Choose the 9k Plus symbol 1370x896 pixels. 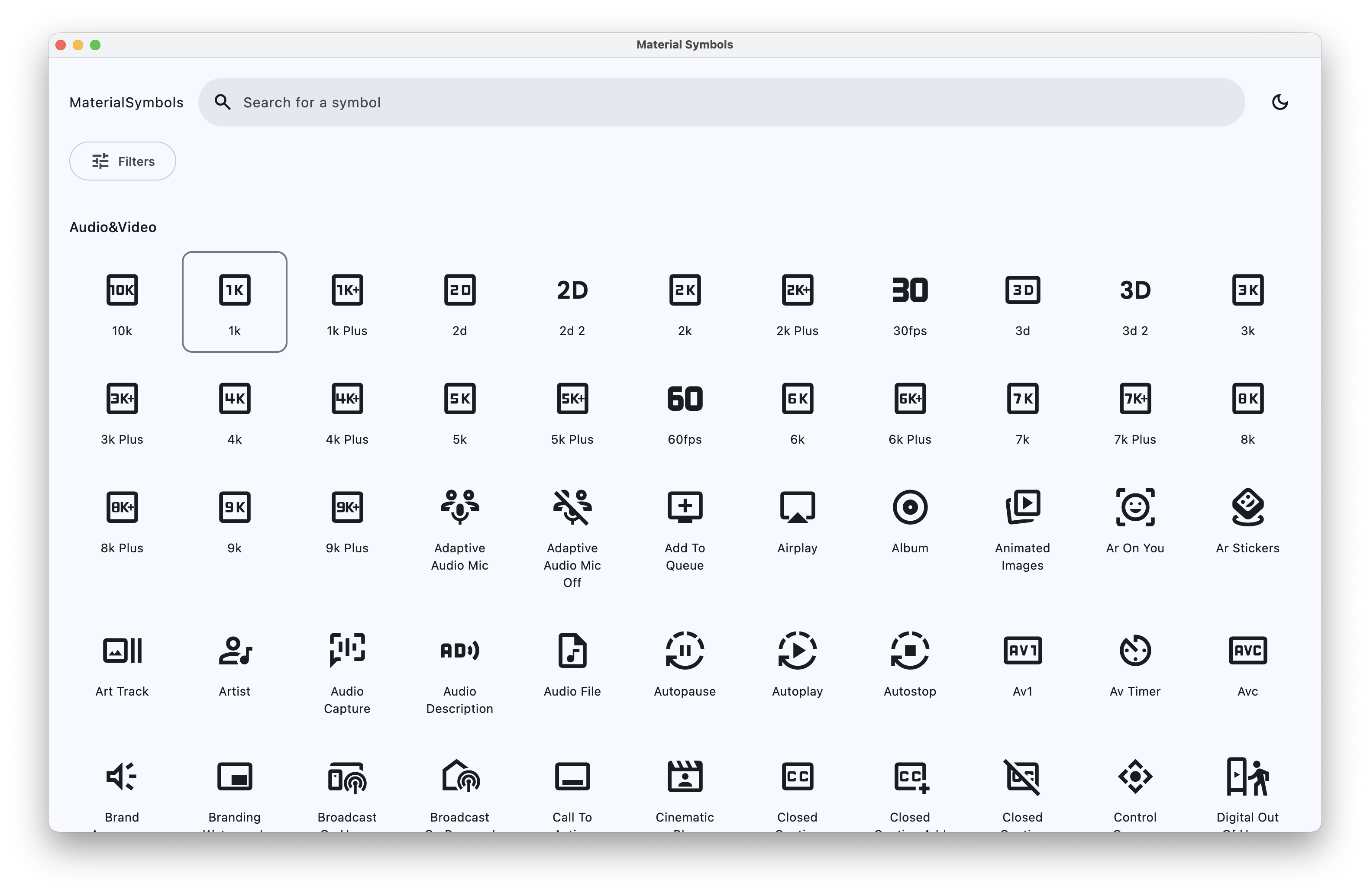coord(347,507)
